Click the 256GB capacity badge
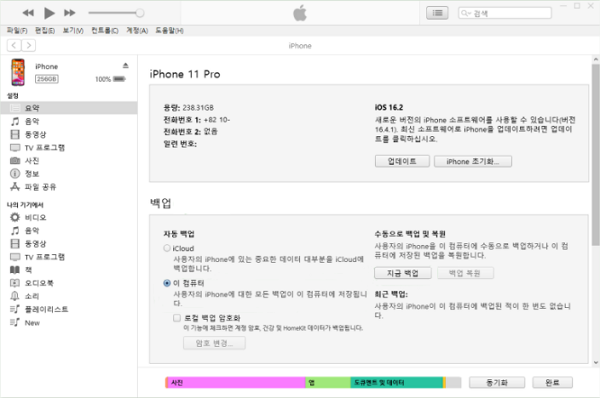Viewport: 600px width, 398px height. coord(47,79)
